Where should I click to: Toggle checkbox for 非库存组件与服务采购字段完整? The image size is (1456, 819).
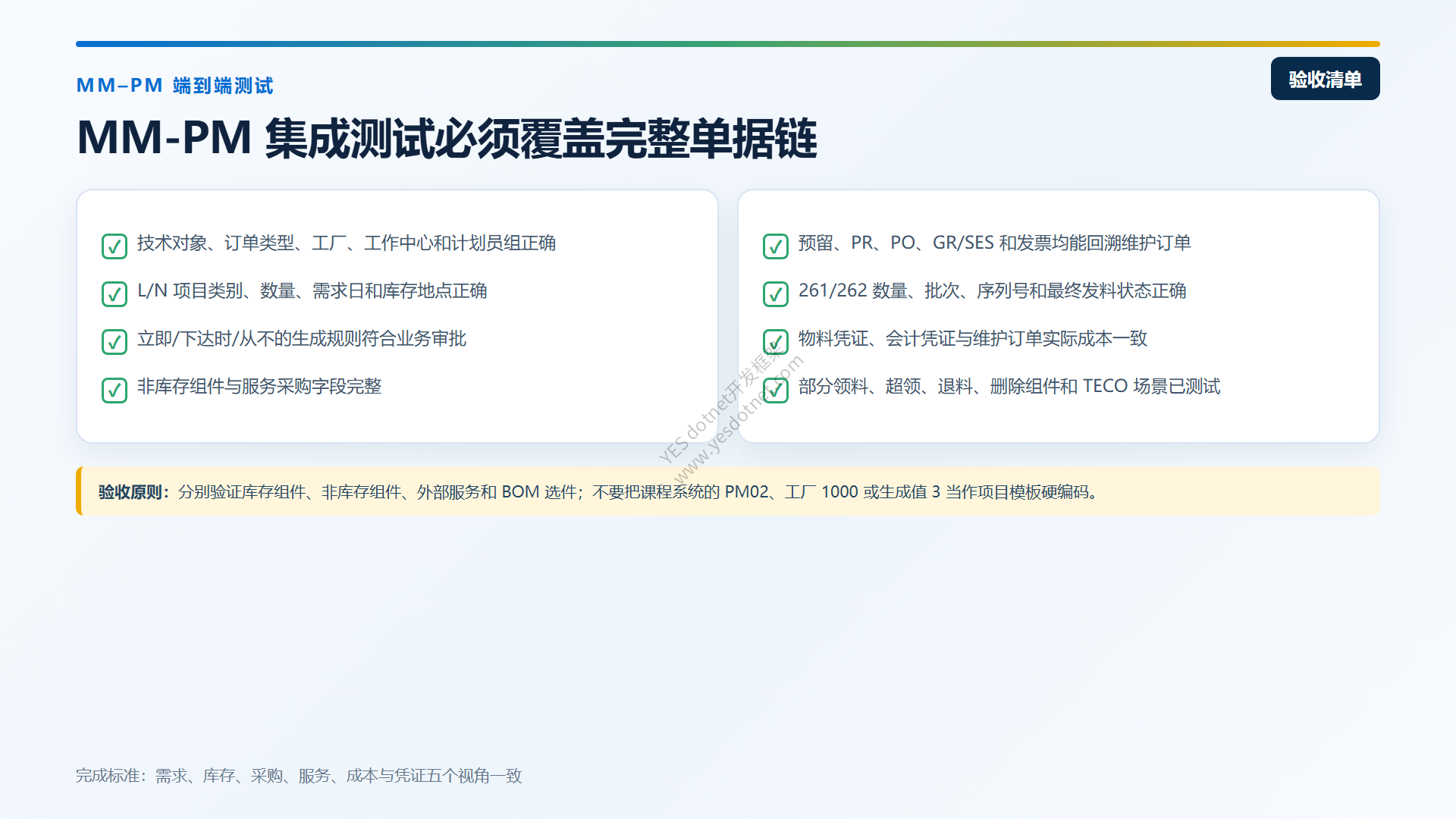click(x=115, y=390)
